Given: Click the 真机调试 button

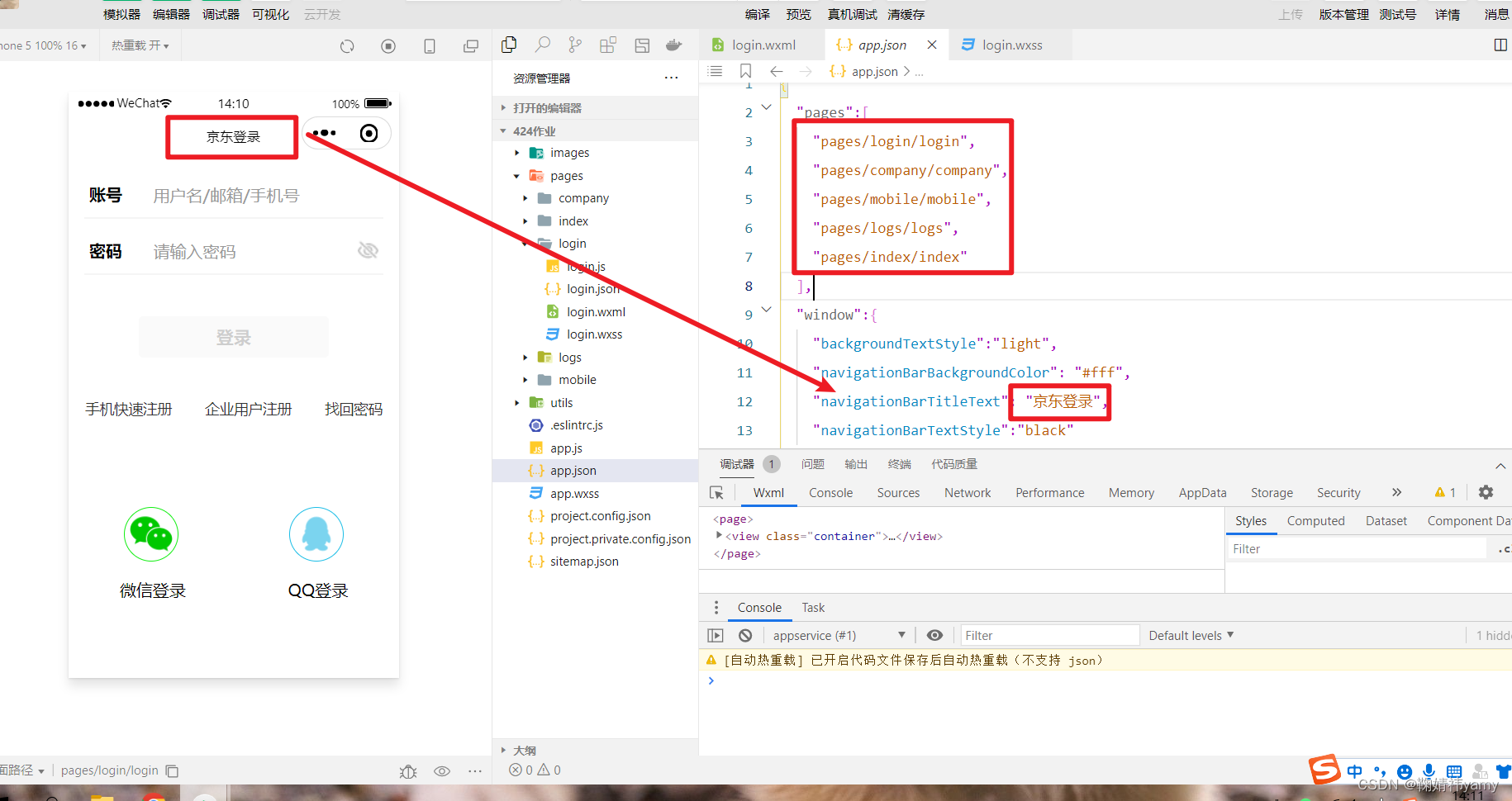Looking at the screenshot, I should (x=852, y=14).
